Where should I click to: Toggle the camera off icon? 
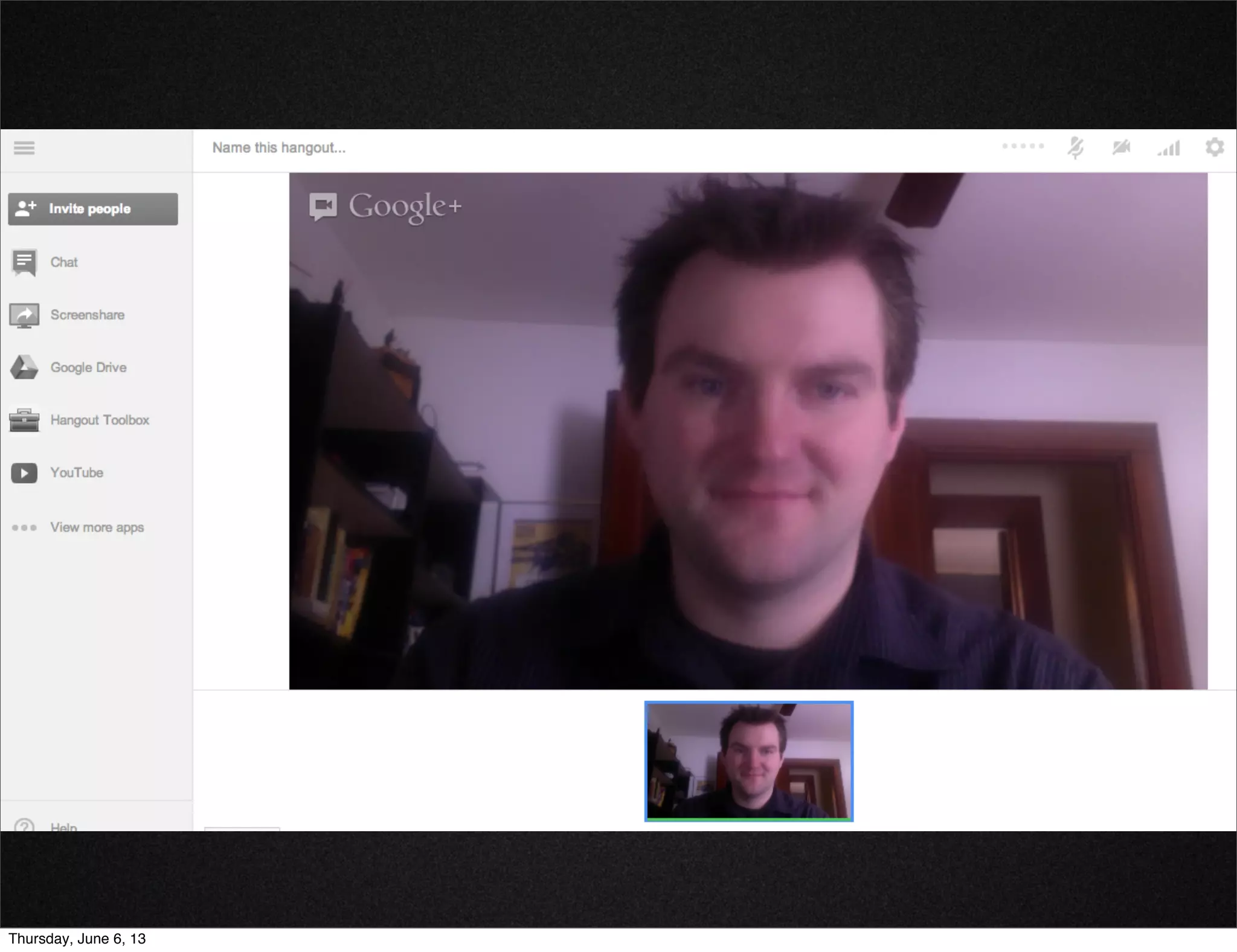coord(1121,148)
